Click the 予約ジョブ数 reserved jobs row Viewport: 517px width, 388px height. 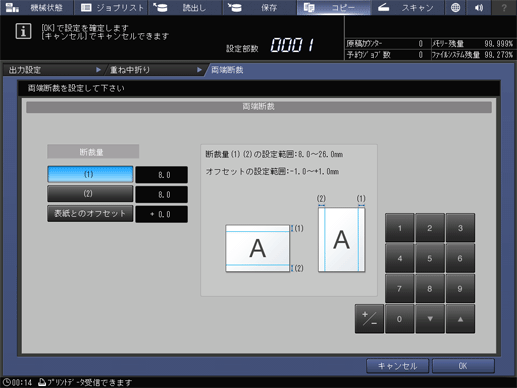pyautogui.click(x=387, y=55)
